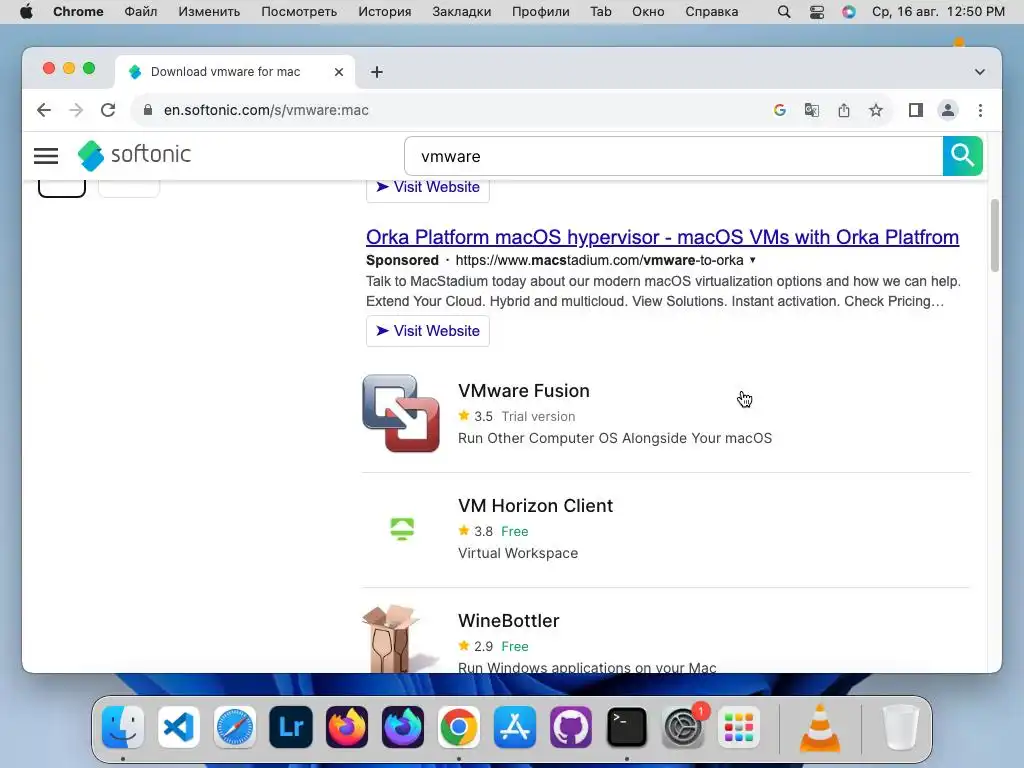
Task: Open a new tab with plus button
Action: 376,72
